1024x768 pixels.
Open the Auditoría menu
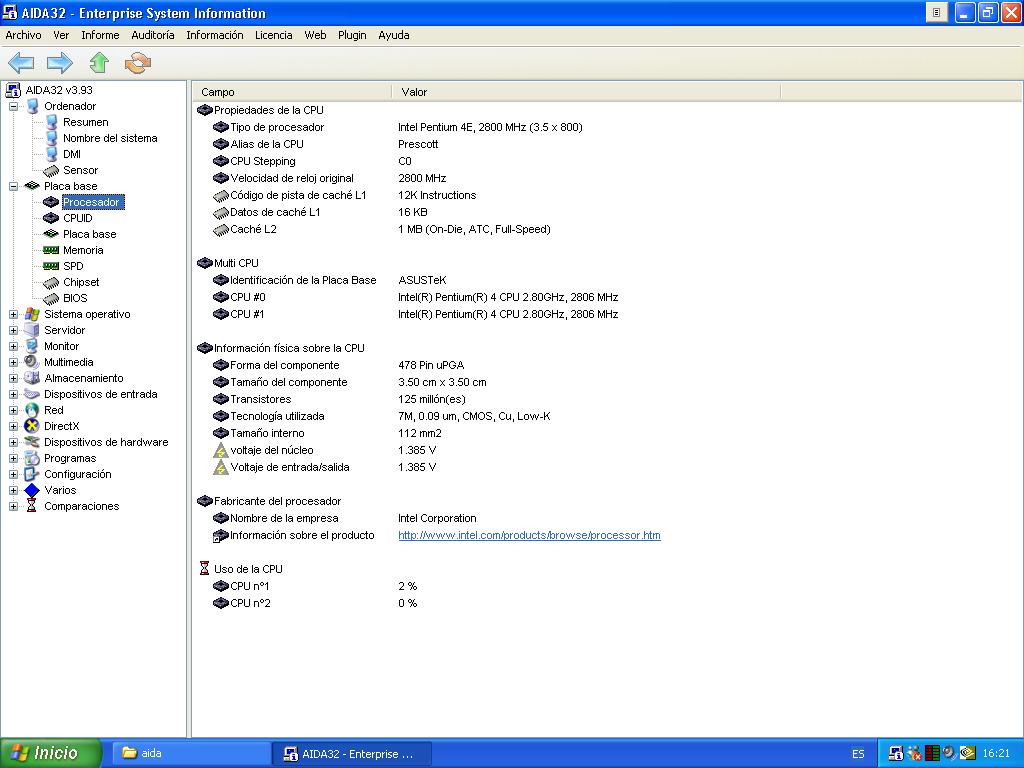[153, 35]
